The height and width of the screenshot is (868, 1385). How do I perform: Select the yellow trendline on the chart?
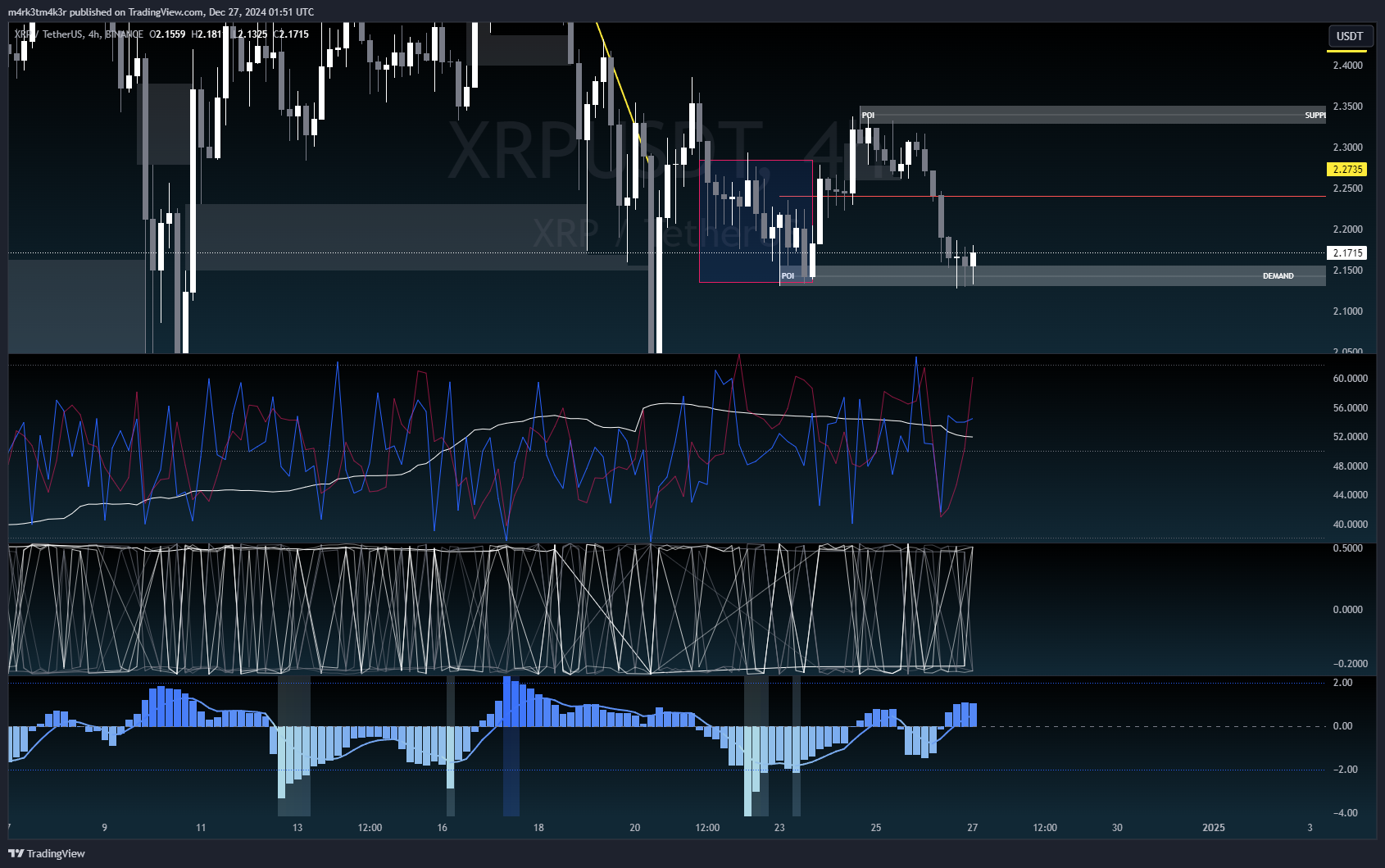[623, 93]
